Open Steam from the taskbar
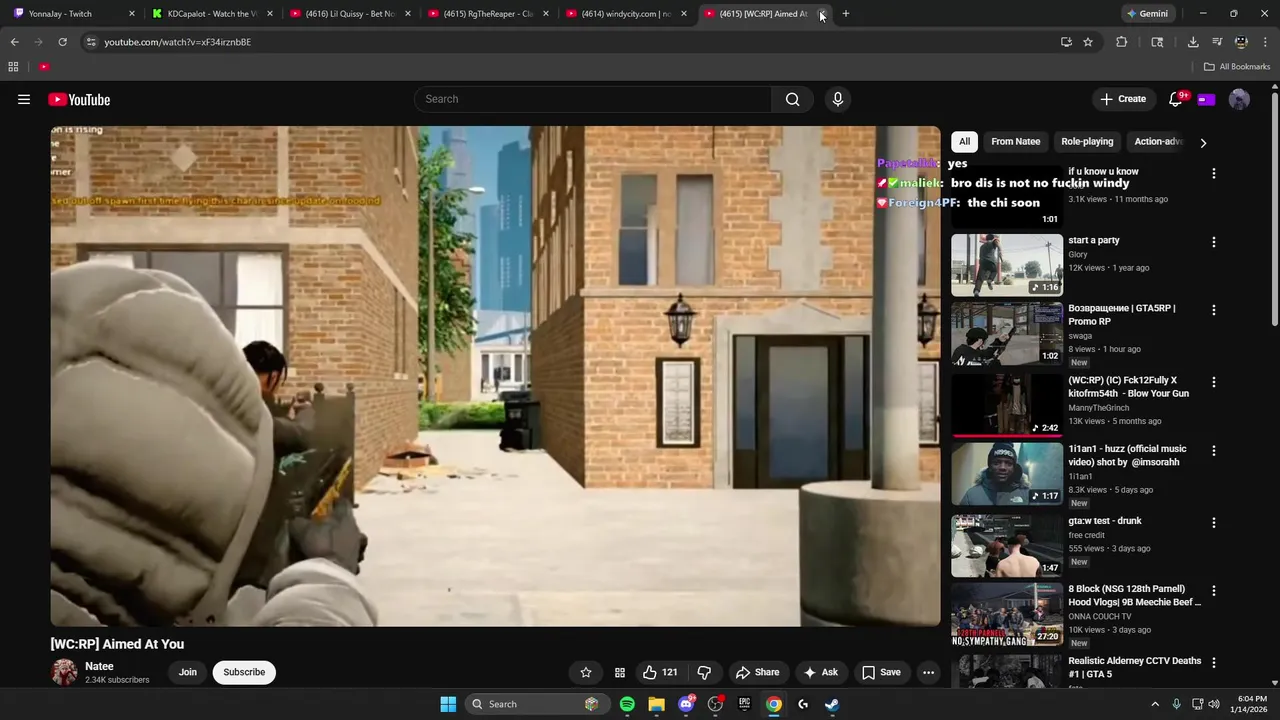The width and height of the screenshot is (1280, 720). (832, 704)
